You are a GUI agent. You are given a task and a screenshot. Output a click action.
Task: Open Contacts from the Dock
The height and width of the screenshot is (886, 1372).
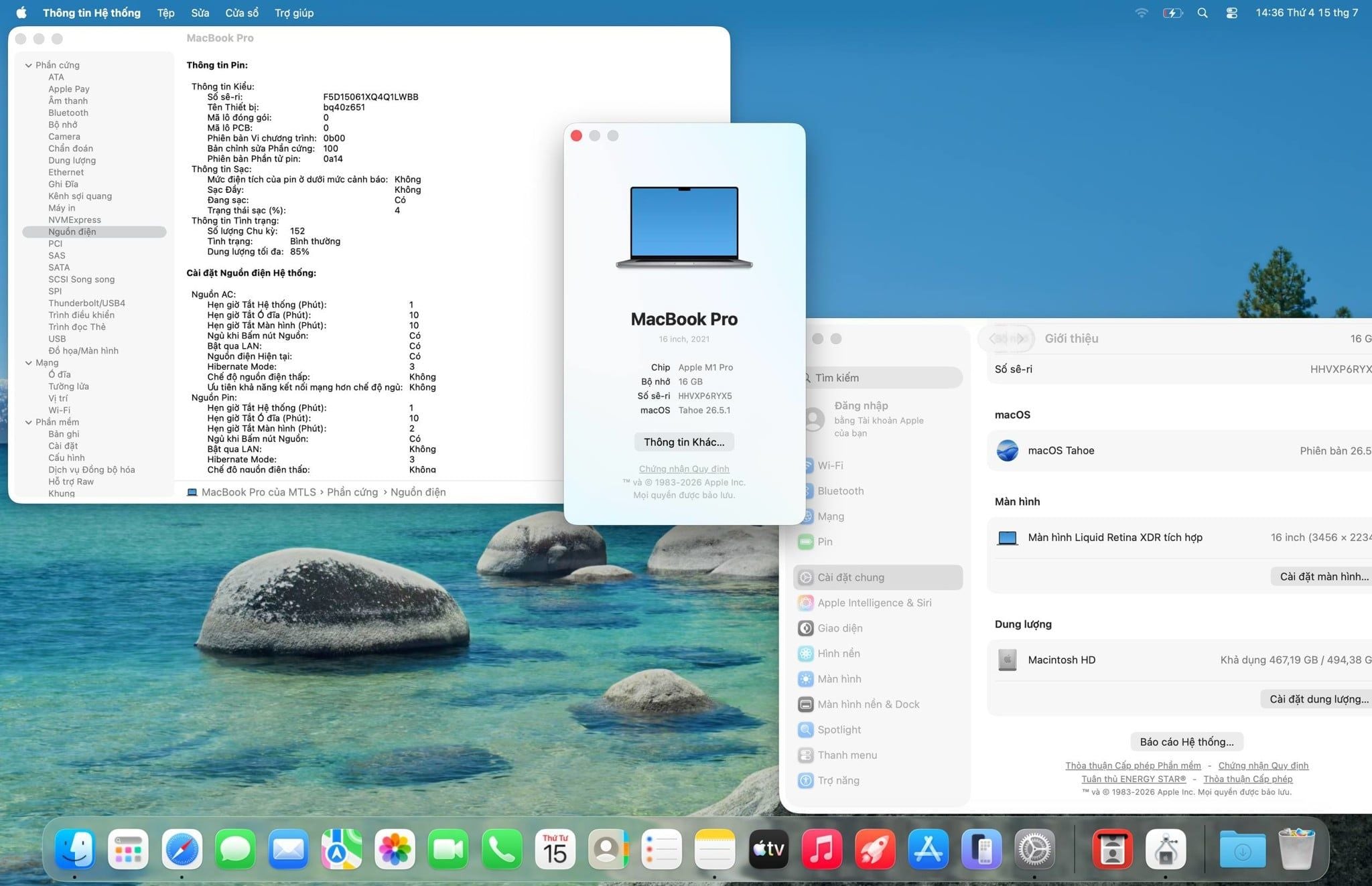coord(608,849)
